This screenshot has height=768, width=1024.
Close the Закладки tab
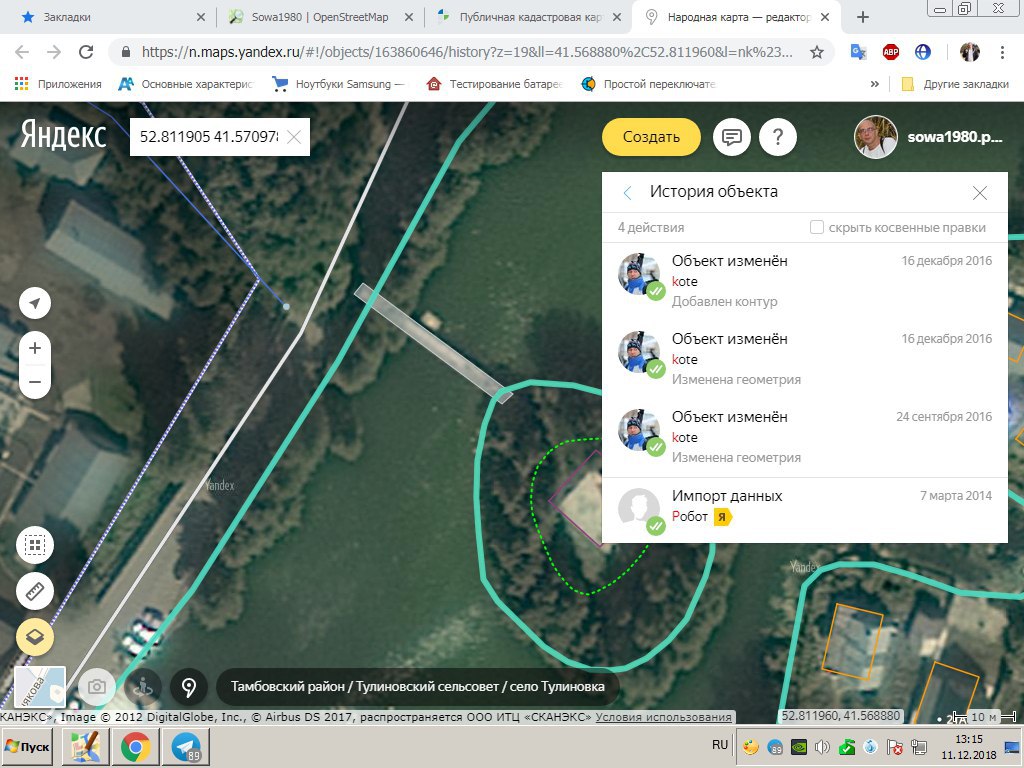[200, 18]
